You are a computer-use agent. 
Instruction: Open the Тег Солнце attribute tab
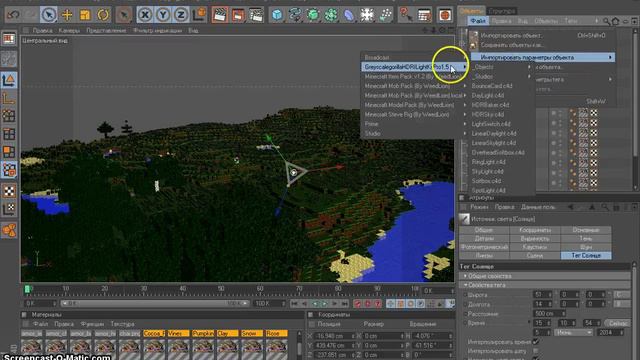tap(586, 256)
